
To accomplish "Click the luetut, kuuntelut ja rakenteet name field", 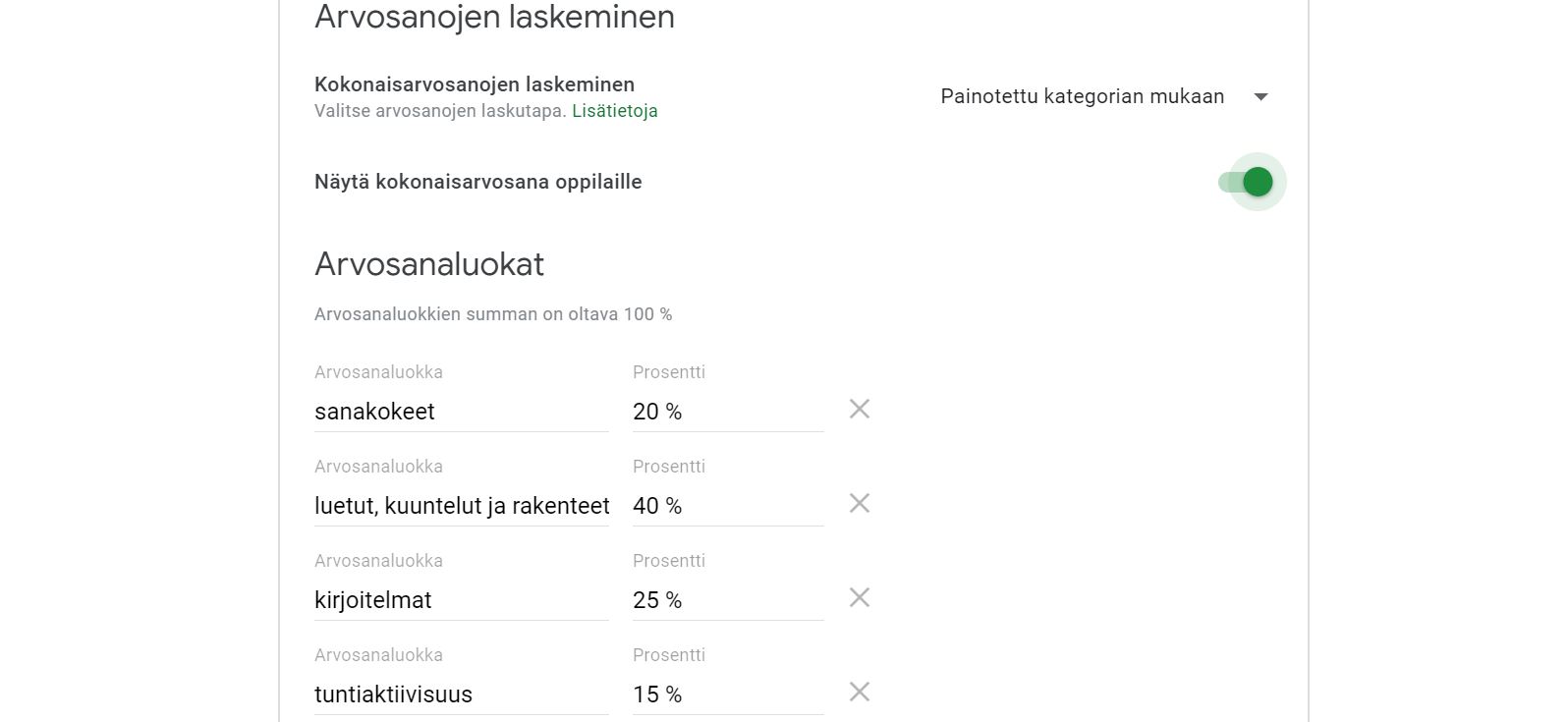I will pyautogui.click(x=461, y=506).
